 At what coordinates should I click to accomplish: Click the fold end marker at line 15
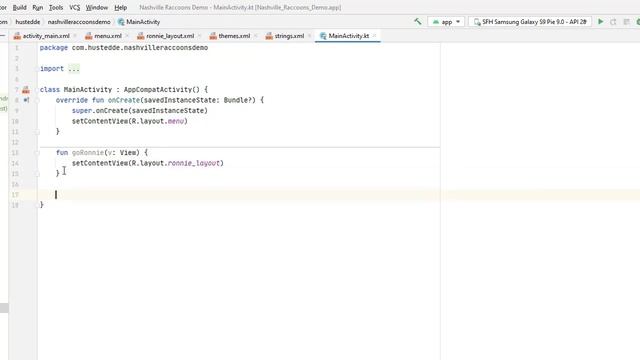37,173
